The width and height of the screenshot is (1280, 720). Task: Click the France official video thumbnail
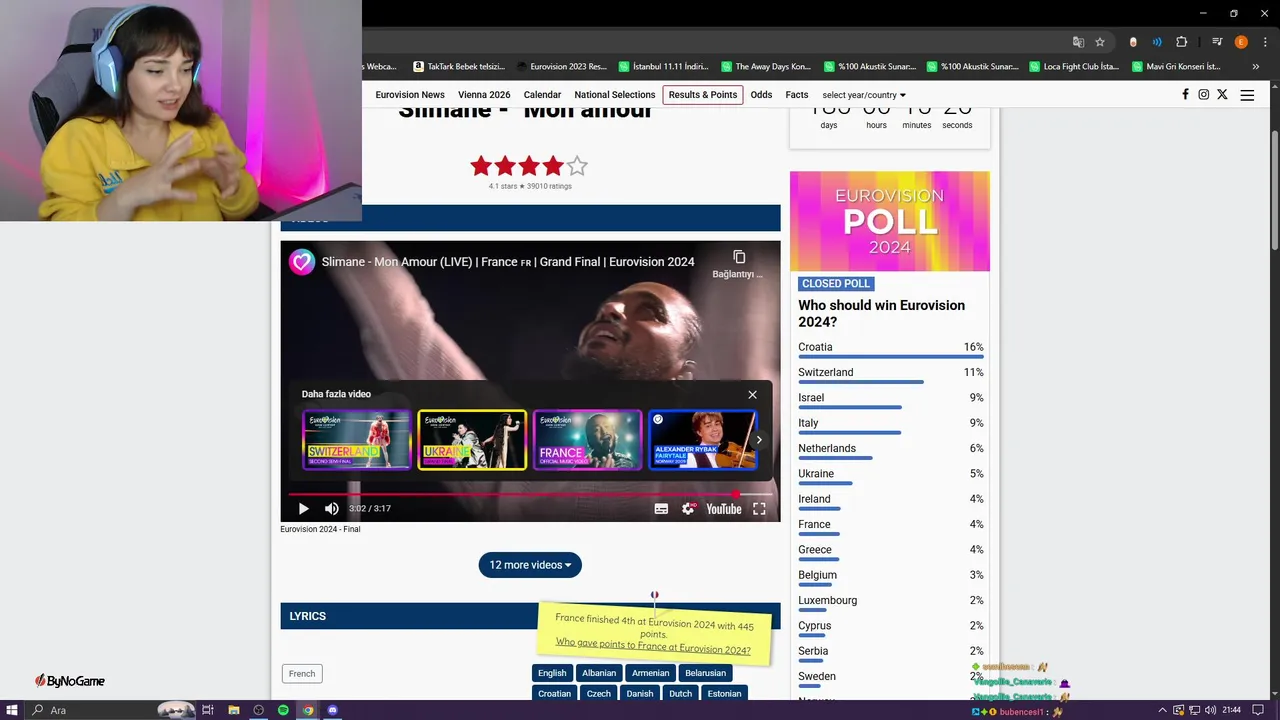tap(587, 440)
